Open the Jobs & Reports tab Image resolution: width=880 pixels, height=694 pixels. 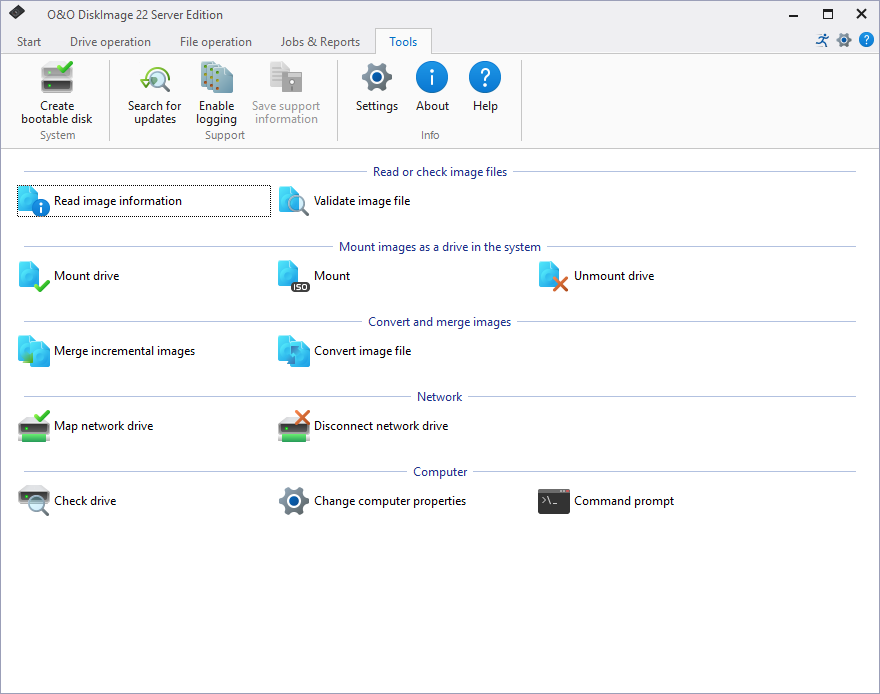[x=320, y=42]
